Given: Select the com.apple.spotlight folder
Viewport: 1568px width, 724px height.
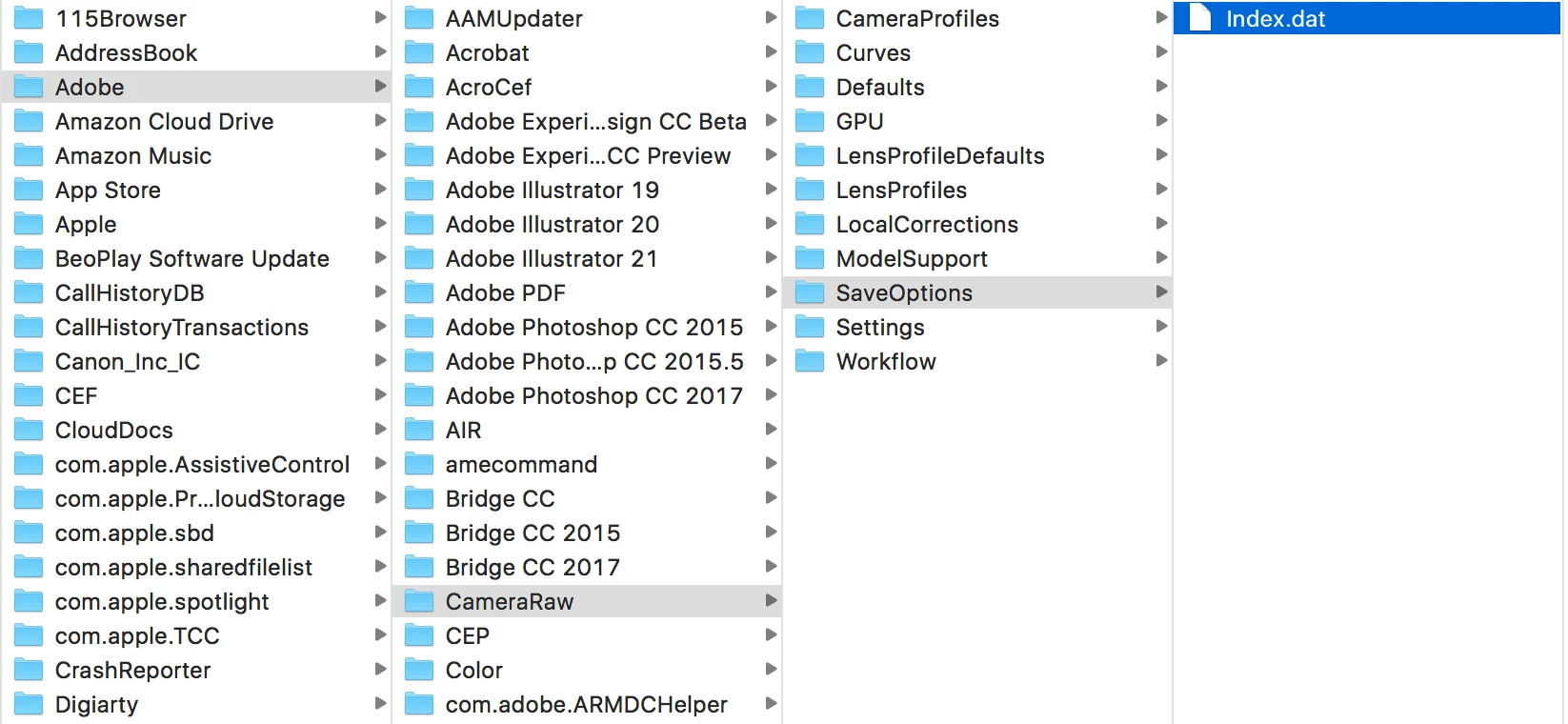Looking at the screenshot, I should [197, 601].
